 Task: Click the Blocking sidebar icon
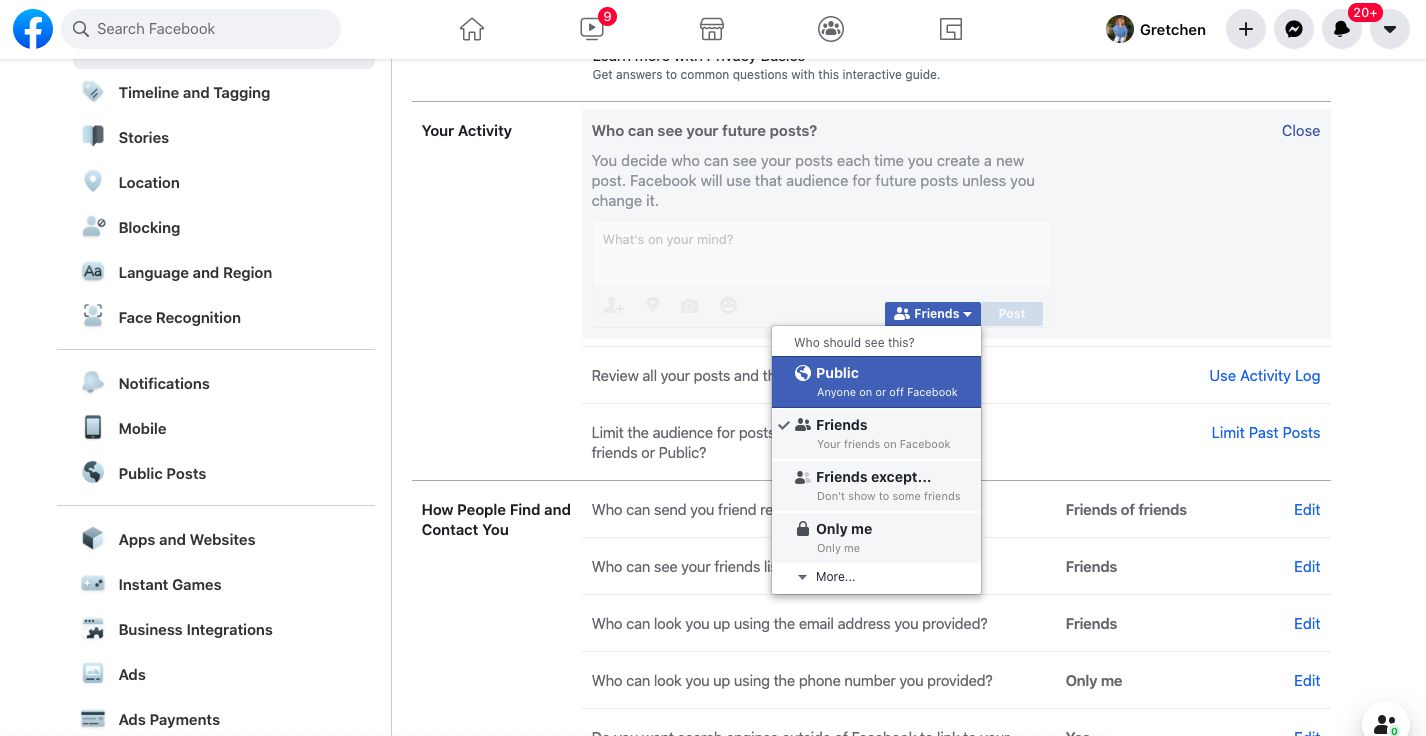(x=93, y=227)
